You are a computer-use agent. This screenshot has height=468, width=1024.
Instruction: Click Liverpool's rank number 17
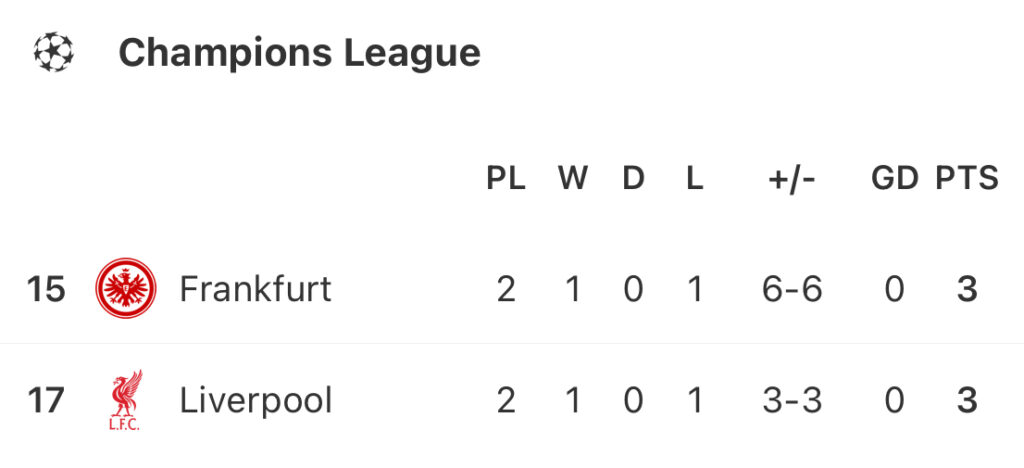[45, 401]
